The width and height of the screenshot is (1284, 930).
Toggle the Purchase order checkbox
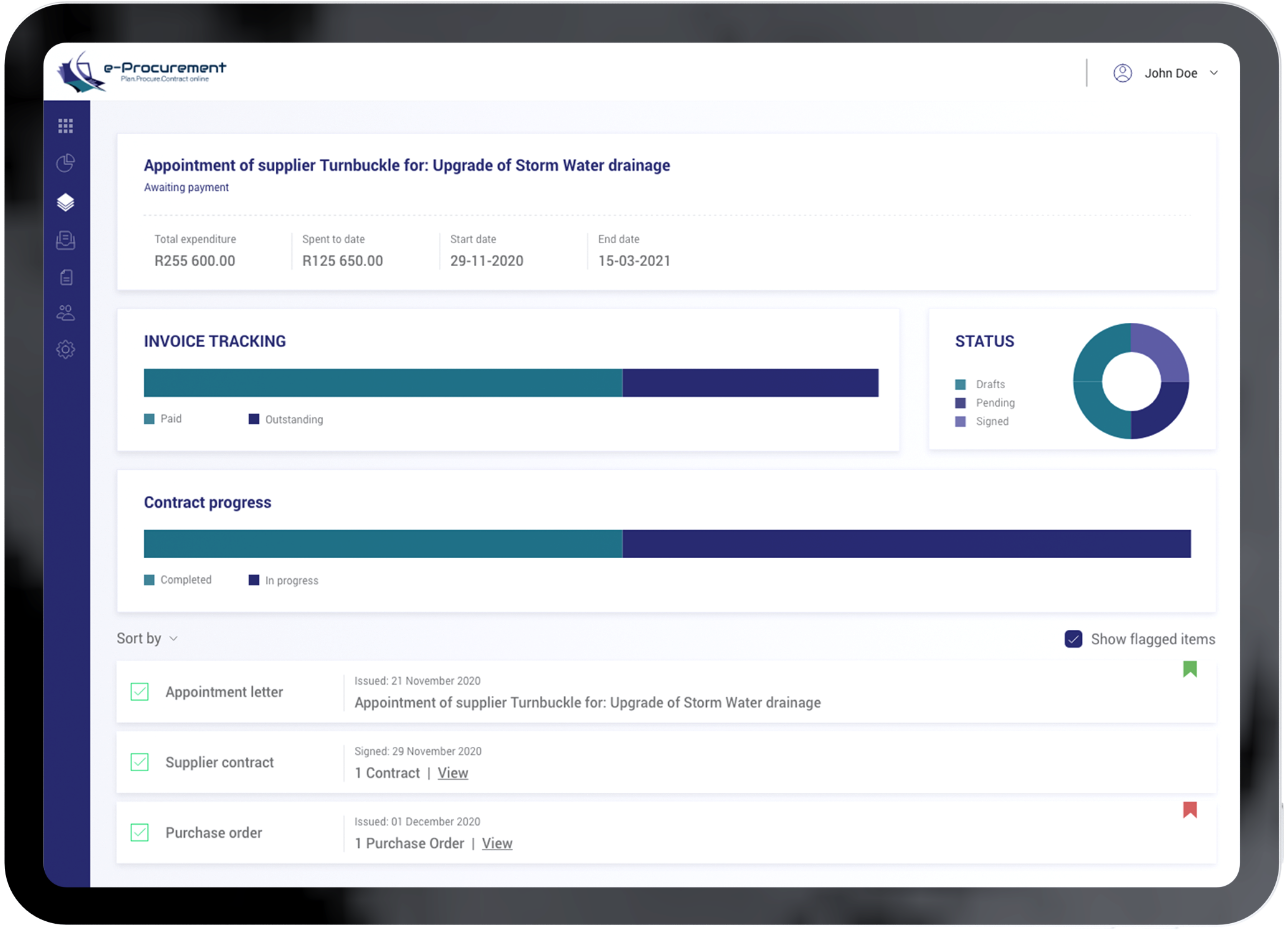(x=140, y=832)
